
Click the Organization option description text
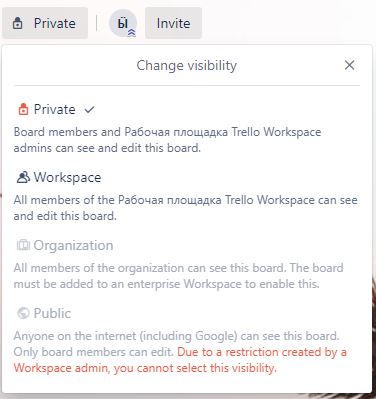[x=178, y=276]
